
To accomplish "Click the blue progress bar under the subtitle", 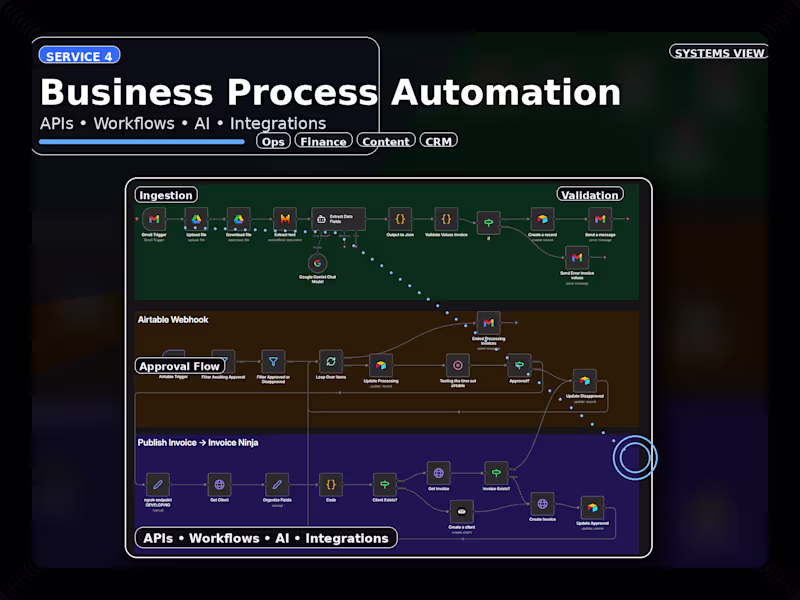I will point(140,142).
